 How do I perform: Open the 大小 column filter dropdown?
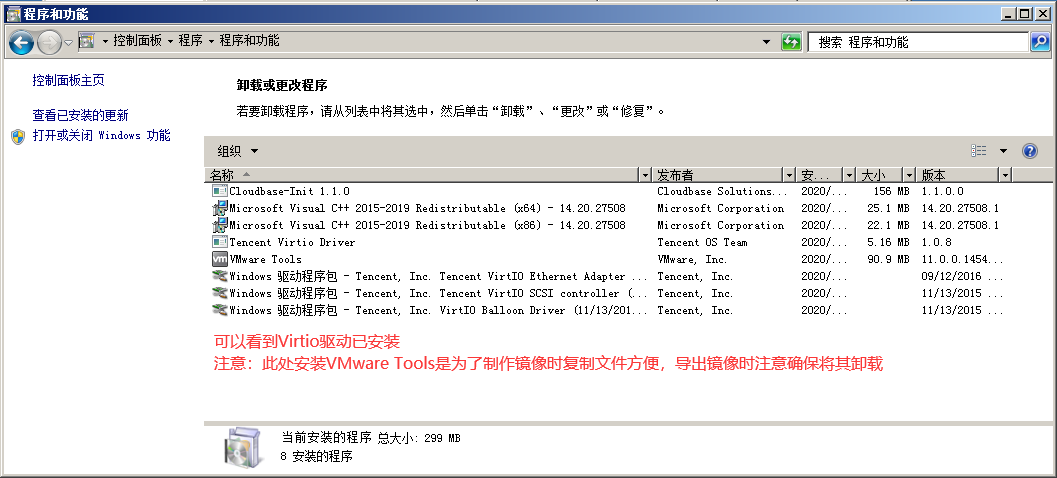tap(910, 175)
